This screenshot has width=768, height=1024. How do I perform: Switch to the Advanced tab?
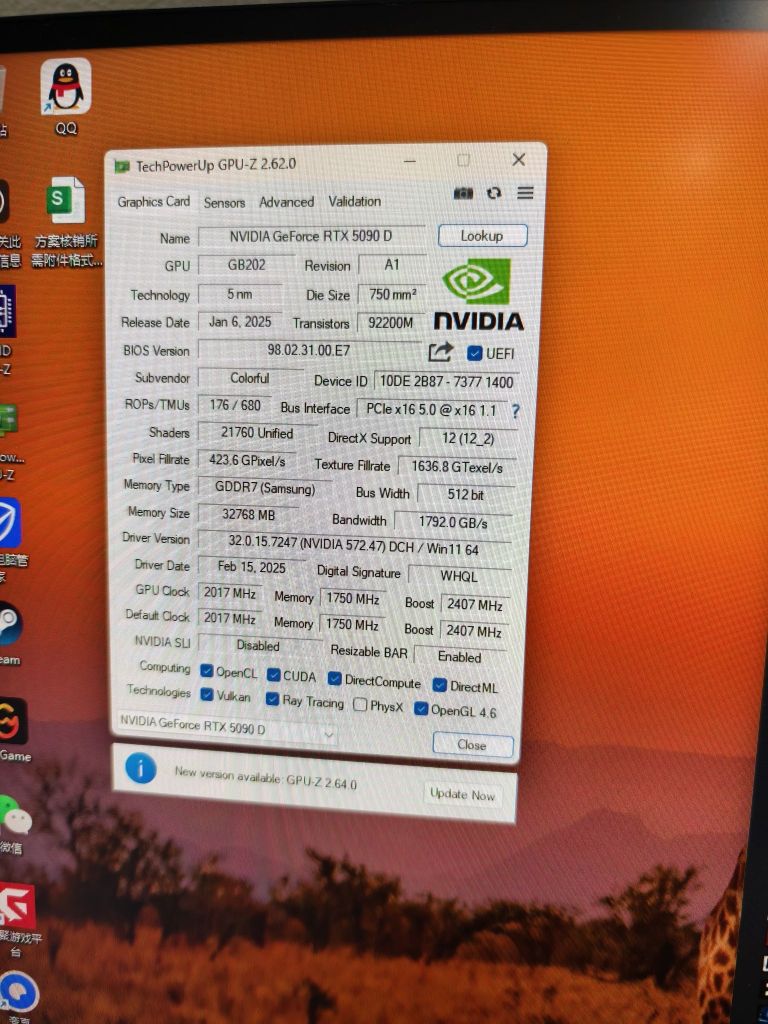(x=286, y=202)
